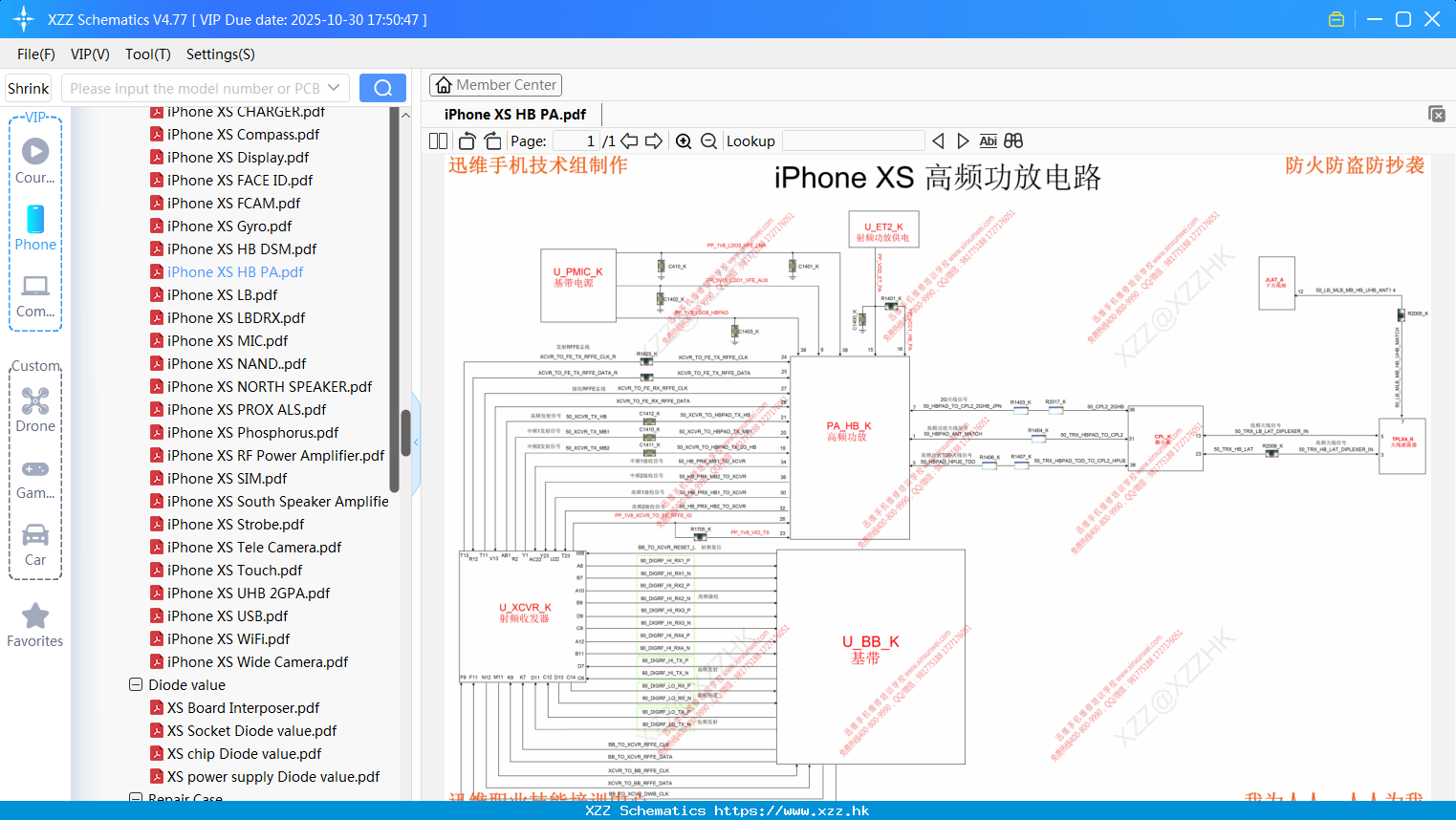Open iPhone XS WiFi.pdf
1456x820 pixels.
tap(228, 638)
